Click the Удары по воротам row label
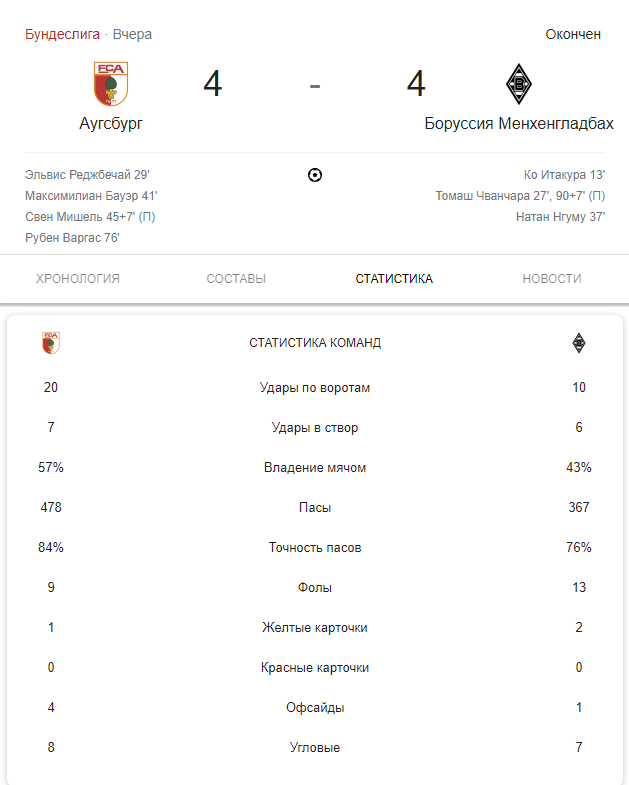 315,388
